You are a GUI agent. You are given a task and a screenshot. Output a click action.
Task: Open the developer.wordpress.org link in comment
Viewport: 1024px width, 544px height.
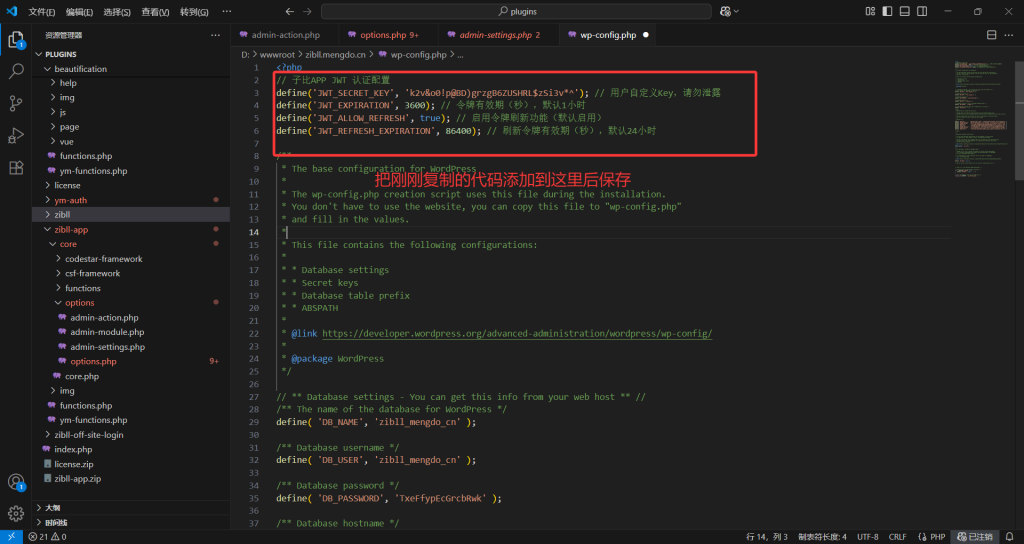[517, 334]
